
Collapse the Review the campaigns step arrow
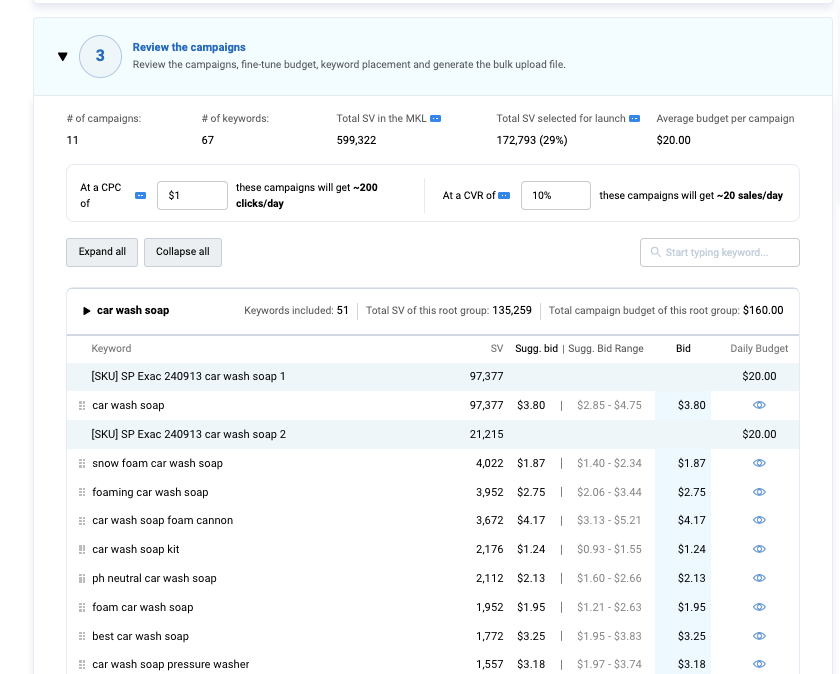(x=63, y=56)
